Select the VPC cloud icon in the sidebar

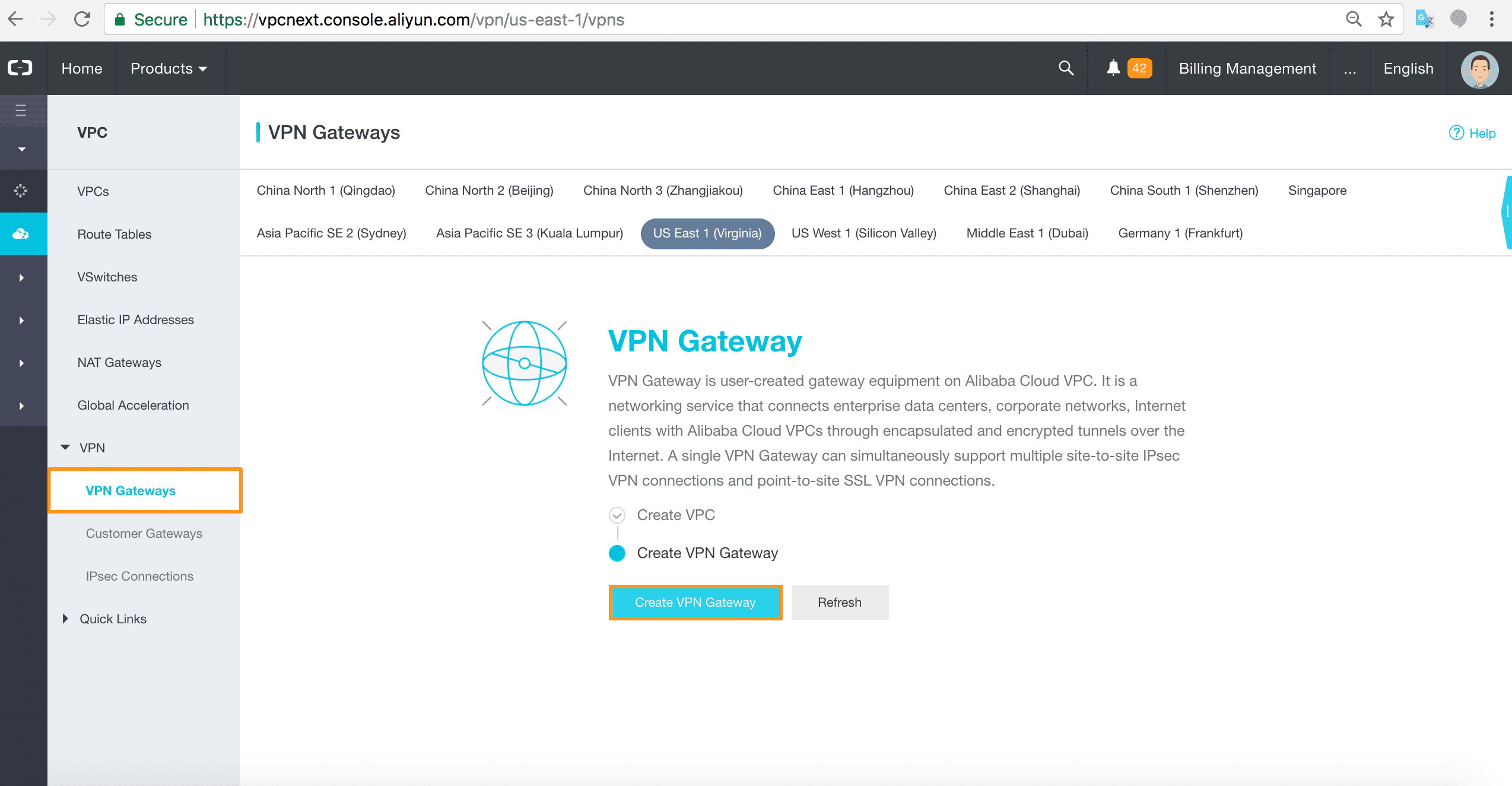[21, 234]
